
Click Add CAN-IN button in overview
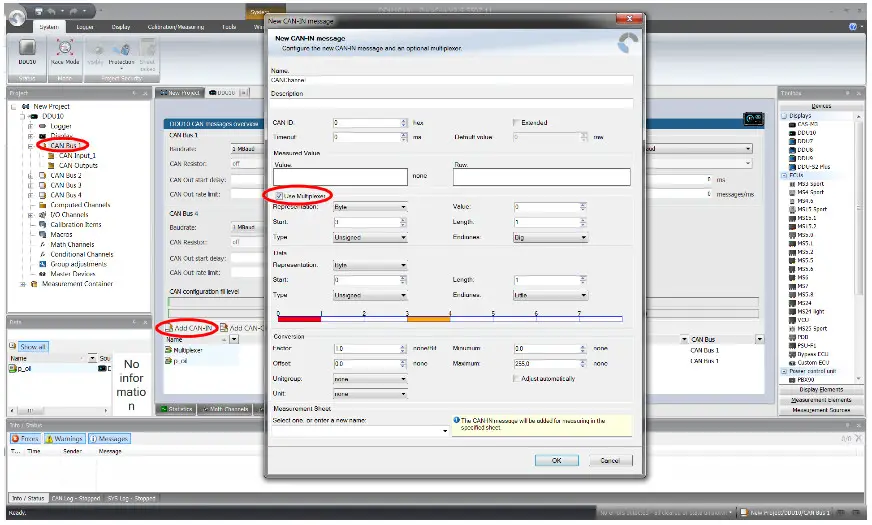189,329
